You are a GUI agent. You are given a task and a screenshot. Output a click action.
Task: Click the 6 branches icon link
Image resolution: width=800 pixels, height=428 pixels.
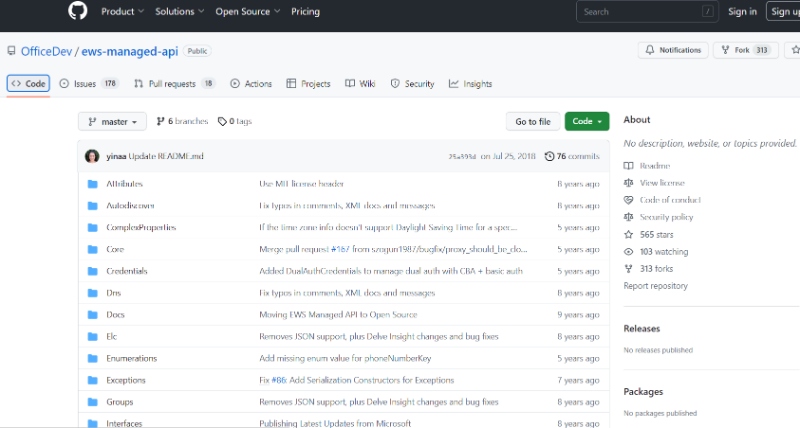(x=160, y=122)
